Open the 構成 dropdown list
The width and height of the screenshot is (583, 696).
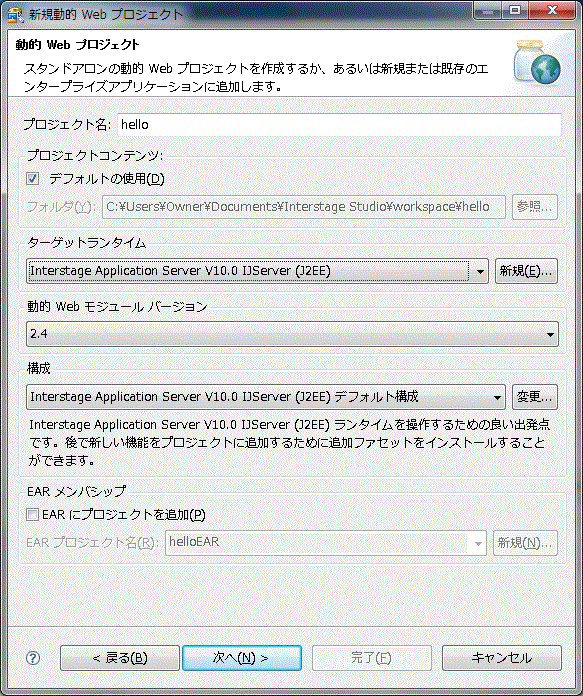click(266, 397)
